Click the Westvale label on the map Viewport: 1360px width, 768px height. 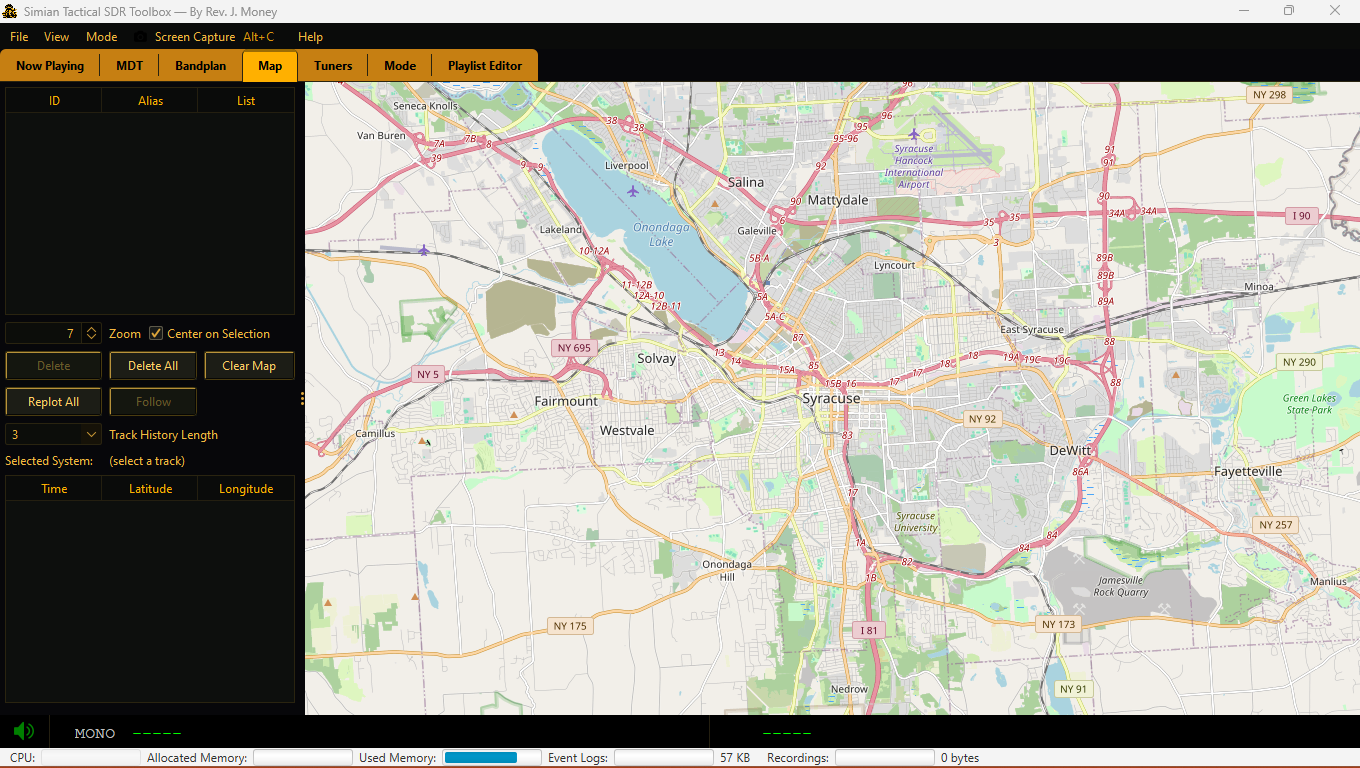tap(627, 430)
